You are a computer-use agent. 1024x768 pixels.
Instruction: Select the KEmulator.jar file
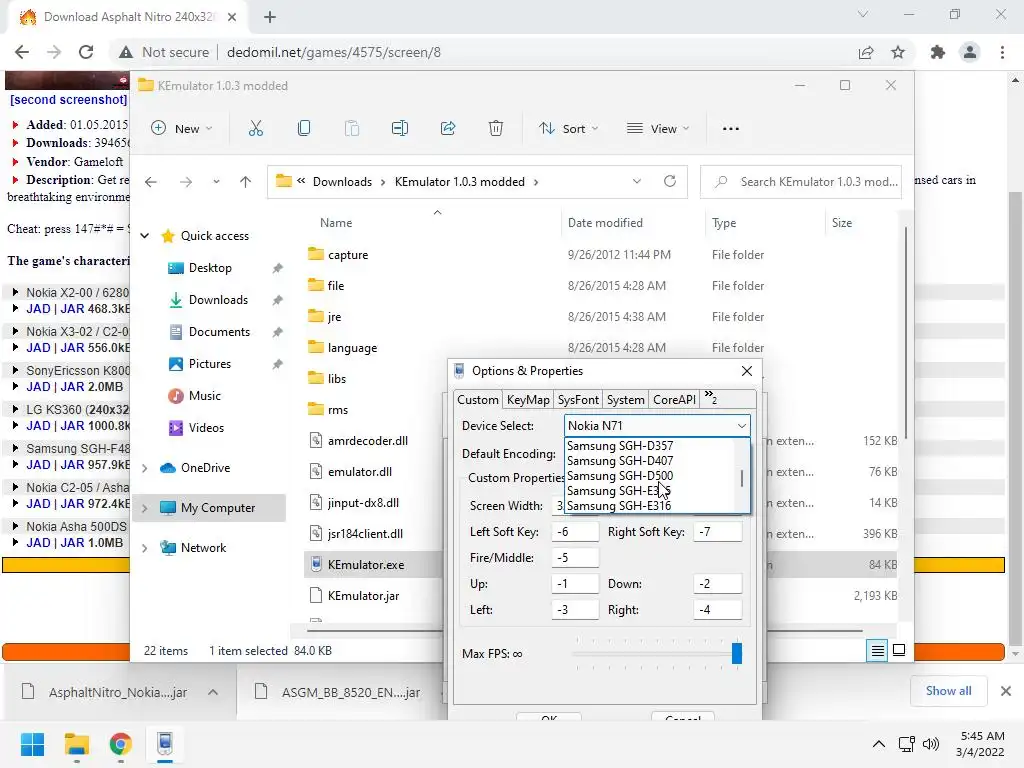click(363, 596)
